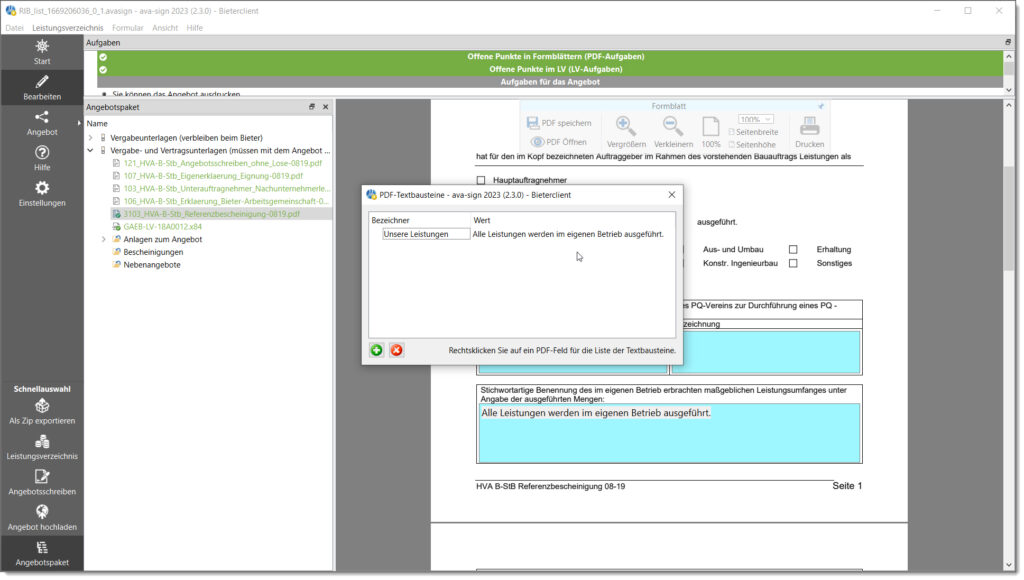Open the Angebot share icon
This screenshot has height=580, width=1024.
click(42, 122)
